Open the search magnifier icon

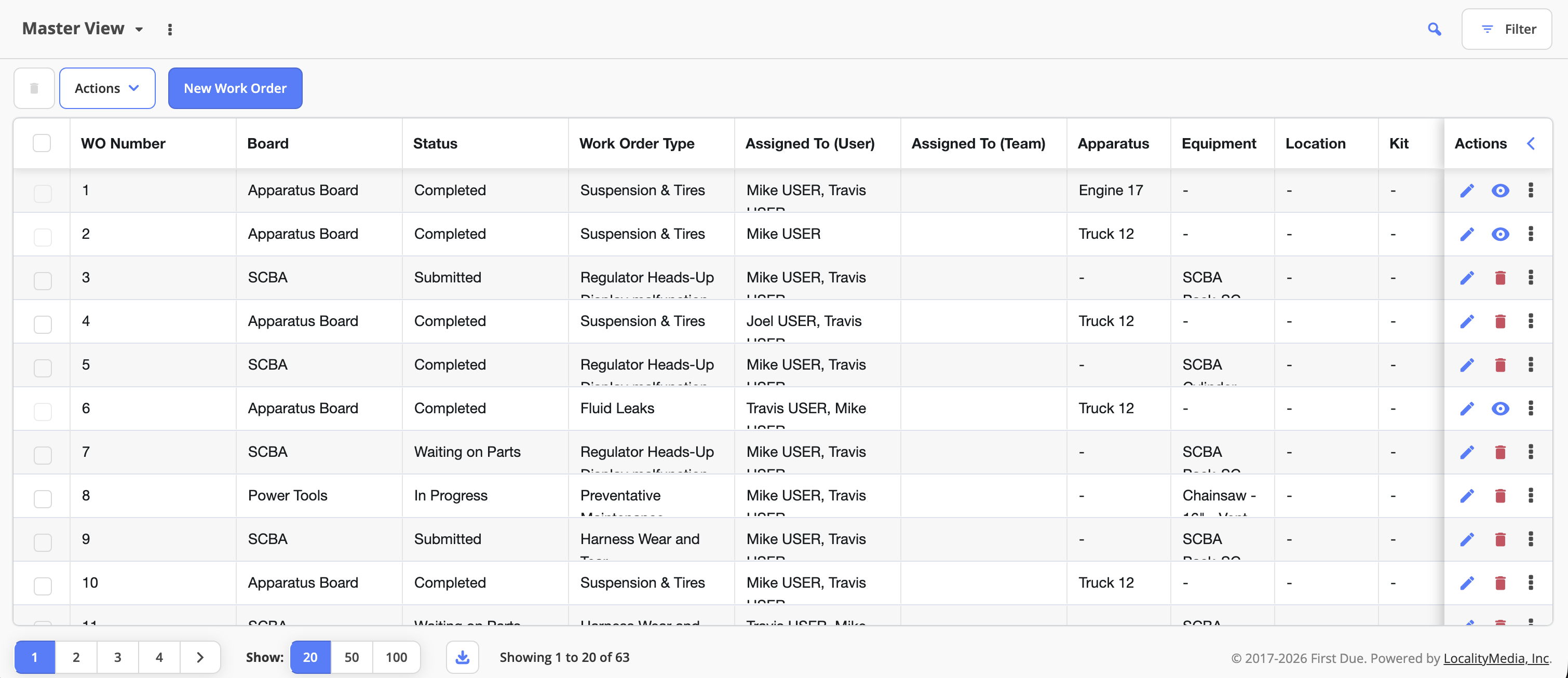(1434, 29)
